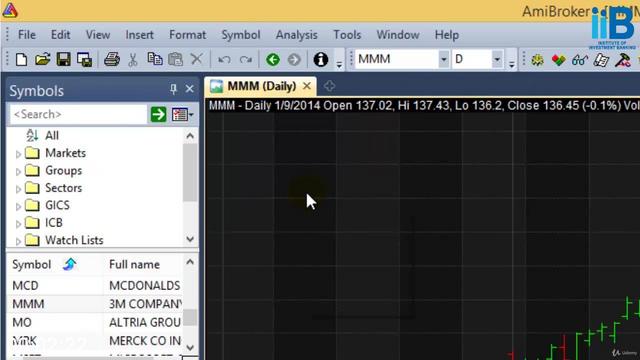Expand the Markets folder

pyautogui.click(x=18, y=154)
